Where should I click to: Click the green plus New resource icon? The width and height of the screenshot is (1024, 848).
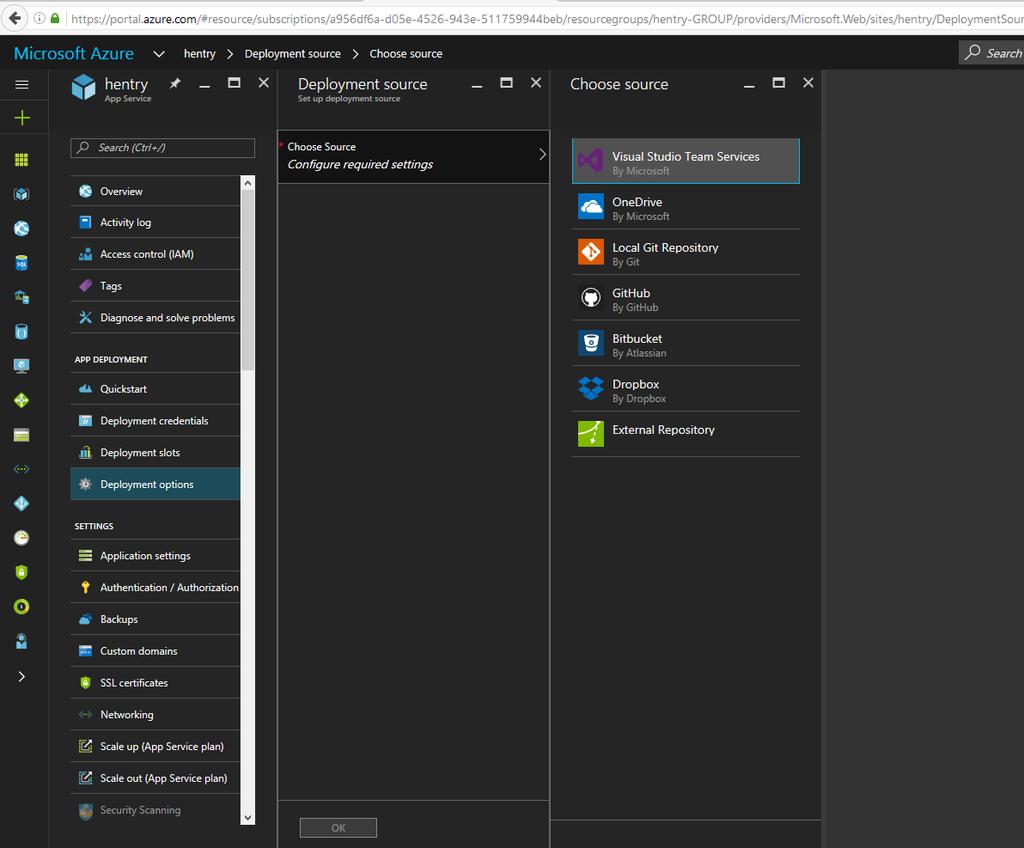pos(22,118)
